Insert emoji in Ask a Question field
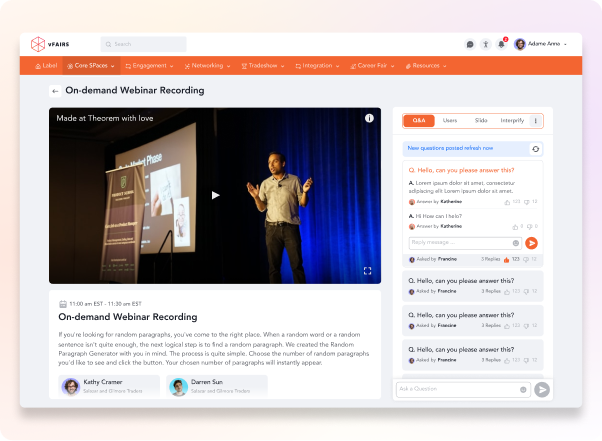This screenshot has height=441, width=602. pos(523,390)
